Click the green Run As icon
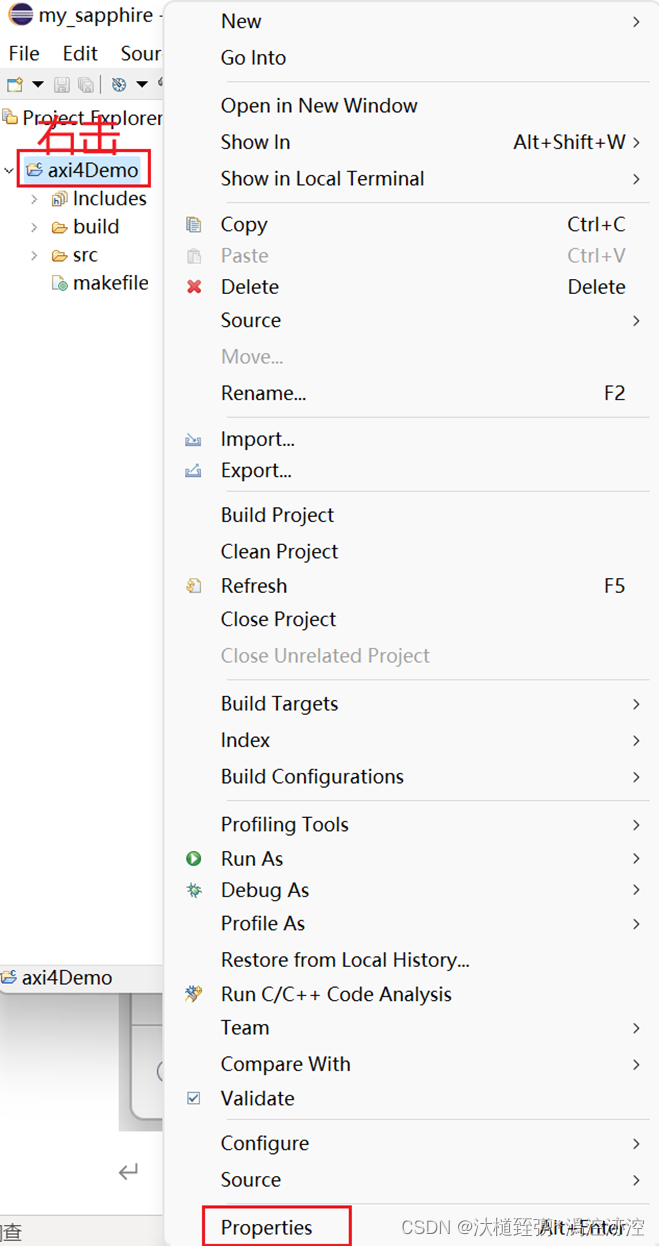The image size is (659, 1246). 194,859
